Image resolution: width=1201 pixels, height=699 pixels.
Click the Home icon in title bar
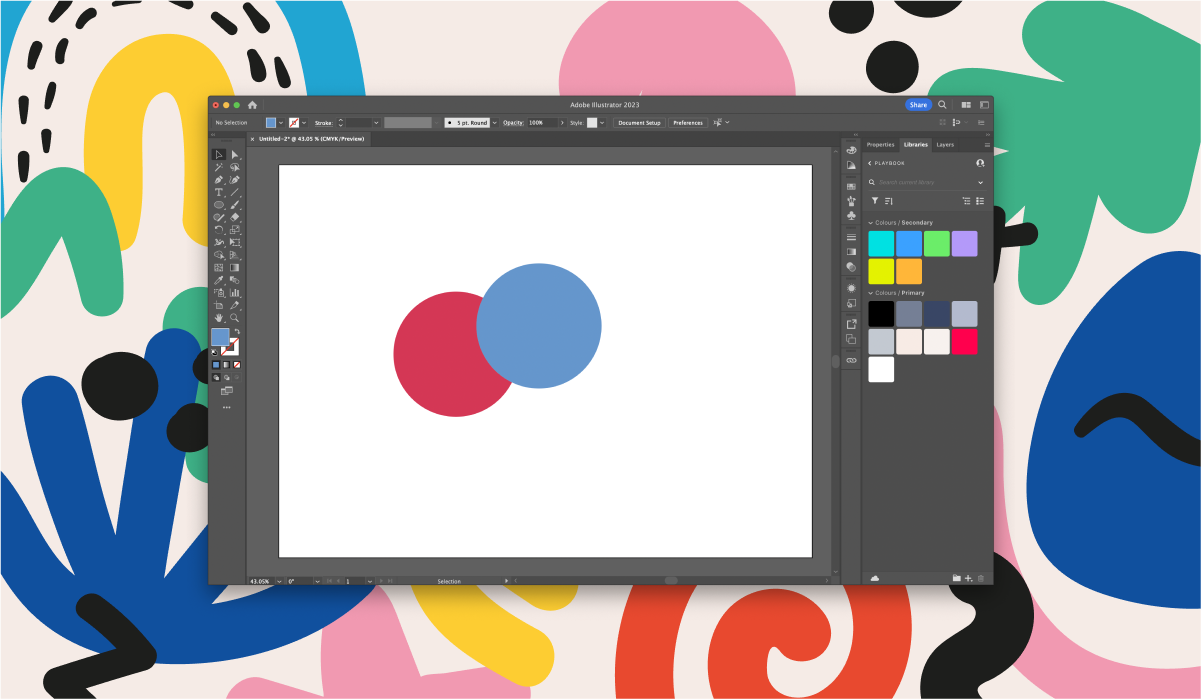click(x=252, y=105)
